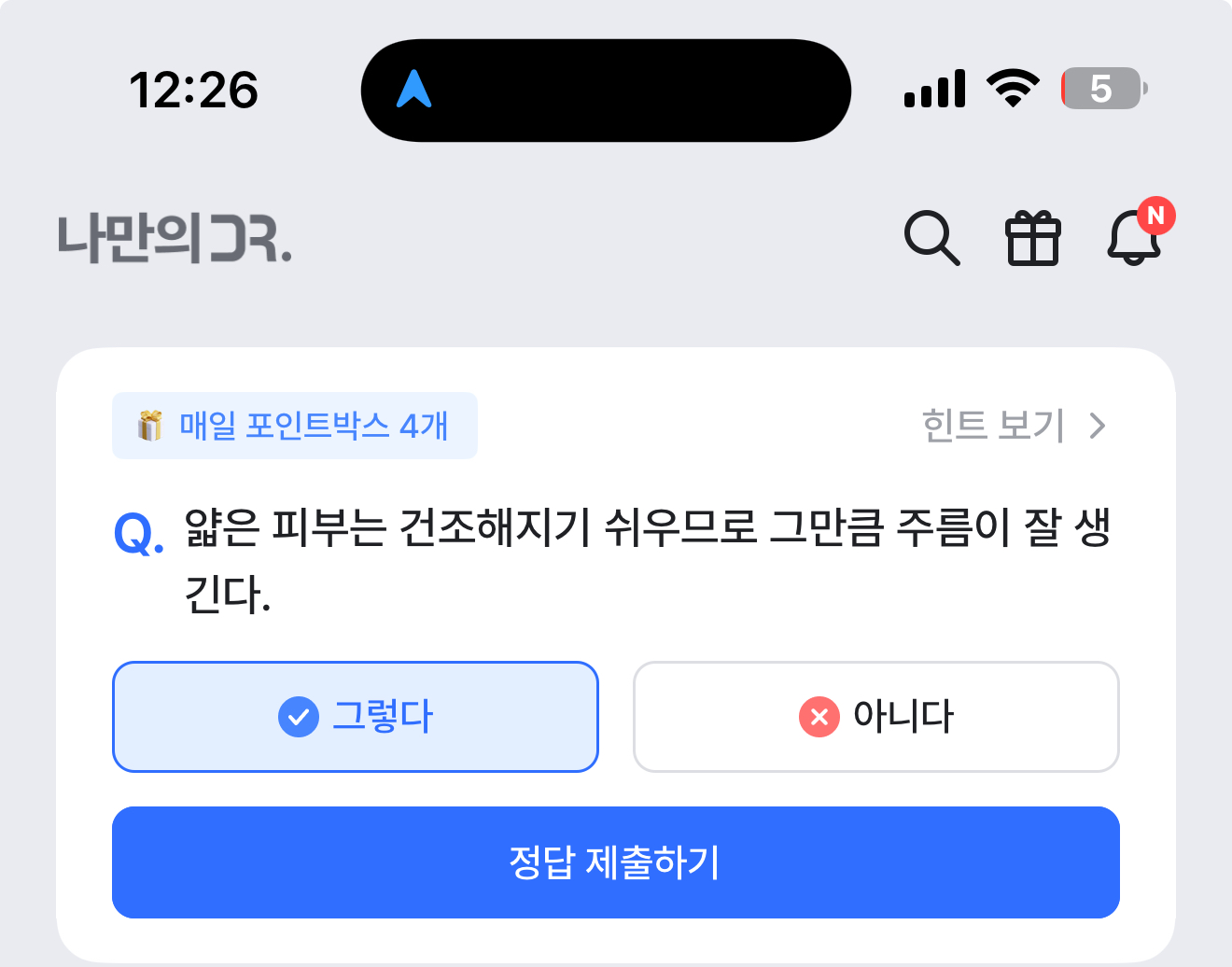Tap the blue location arrow in Dynamic Island
This screenshot has height=967, width=1232.
pos(414,90)
